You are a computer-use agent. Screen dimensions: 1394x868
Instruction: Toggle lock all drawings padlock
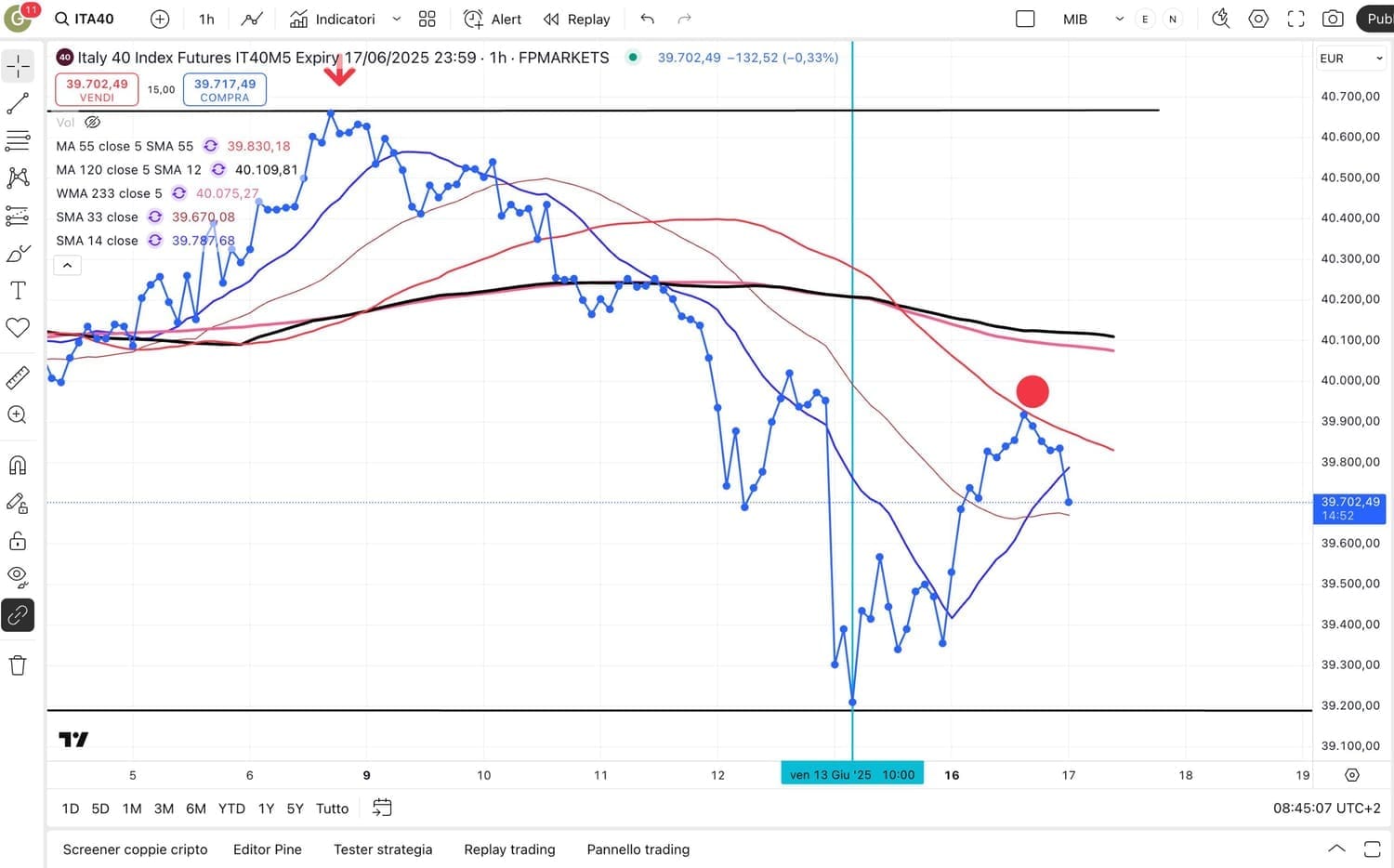tap(18, 541)
